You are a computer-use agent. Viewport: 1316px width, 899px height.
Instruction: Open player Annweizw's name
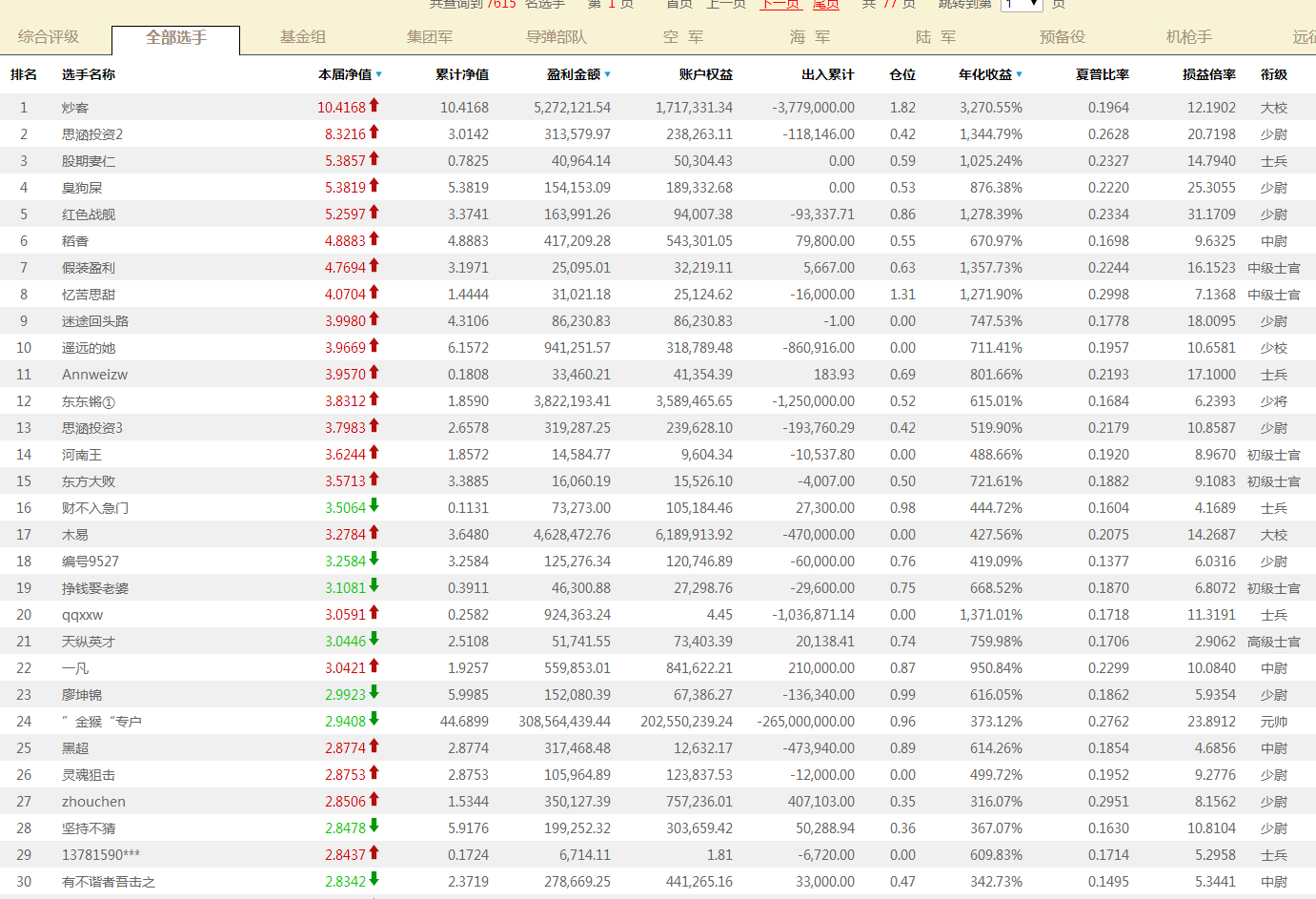[95, 375]
